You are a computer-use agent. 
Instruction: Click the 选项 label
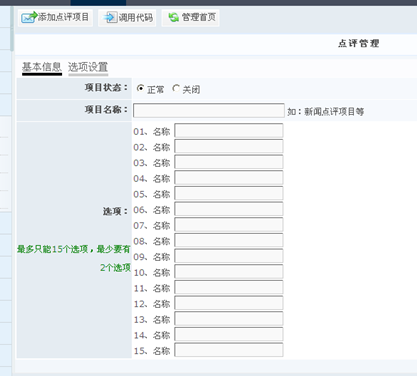pos(115,211)
